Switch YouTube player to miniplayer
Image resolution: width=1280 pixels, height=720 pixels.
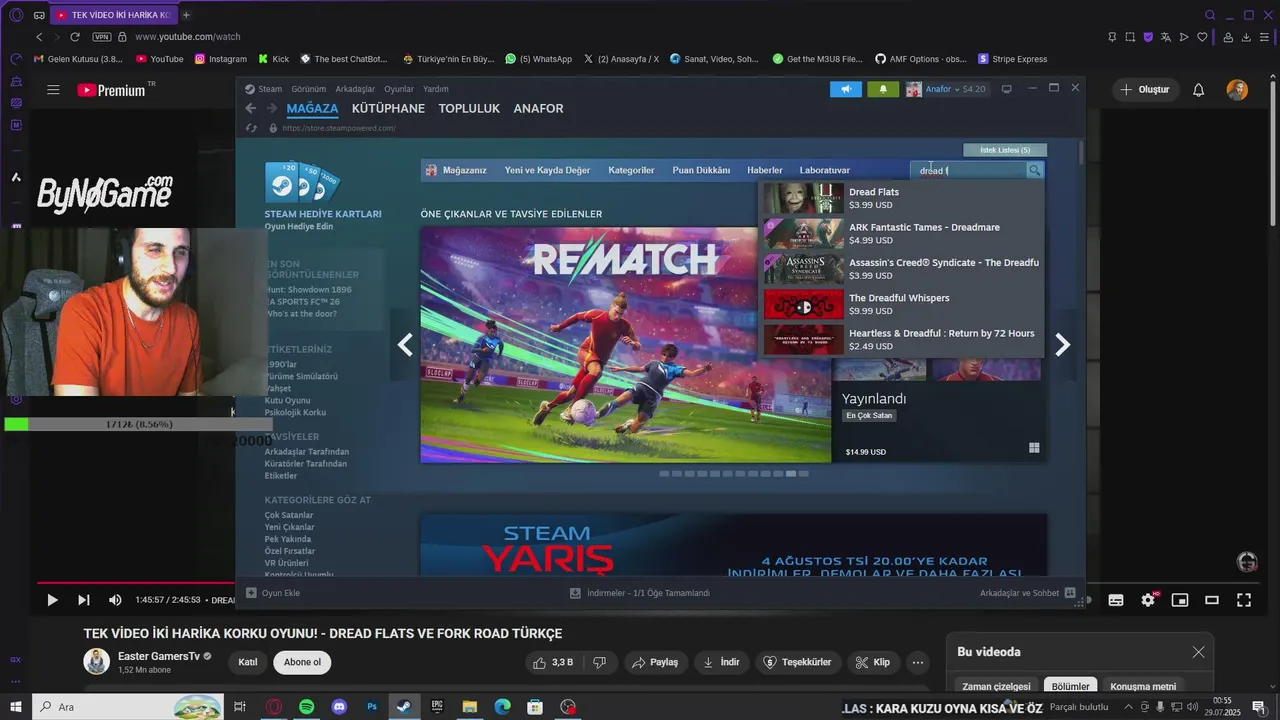pyautogui.click(x=1180, y=600)
